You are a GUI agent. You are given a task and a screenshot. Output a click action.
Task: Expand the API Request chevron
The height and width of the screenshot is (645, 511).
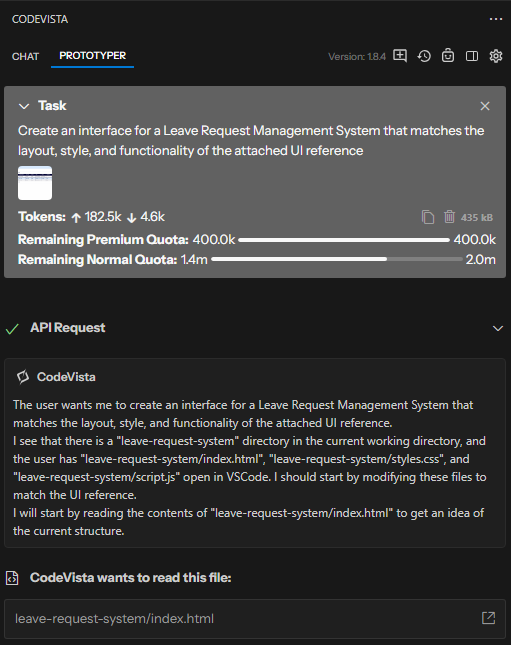point(498,328)
